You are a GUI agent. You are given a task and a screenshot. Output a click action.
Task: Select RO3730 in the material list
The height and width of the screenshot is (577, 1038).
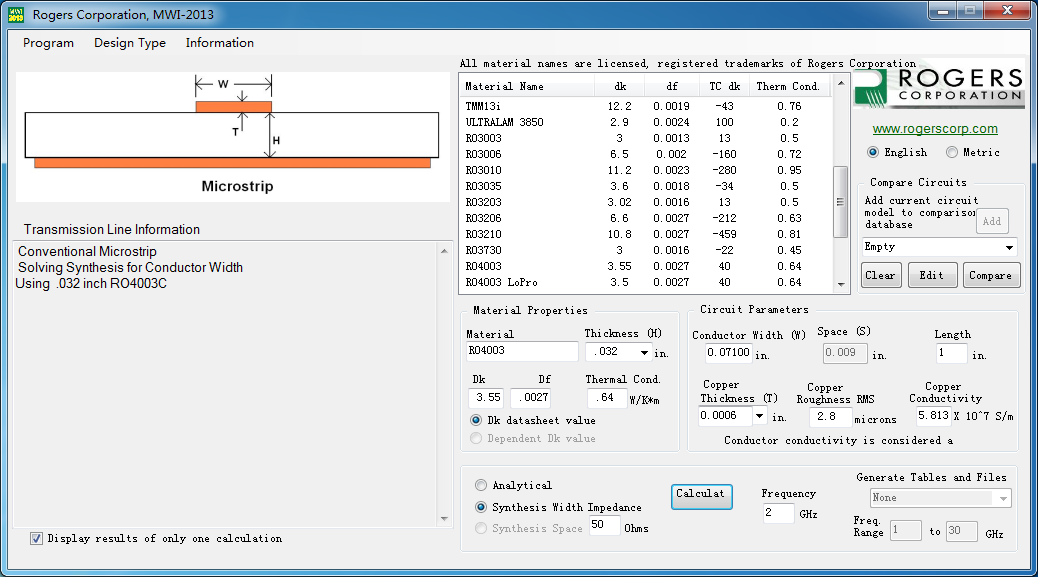click(645, 250)
